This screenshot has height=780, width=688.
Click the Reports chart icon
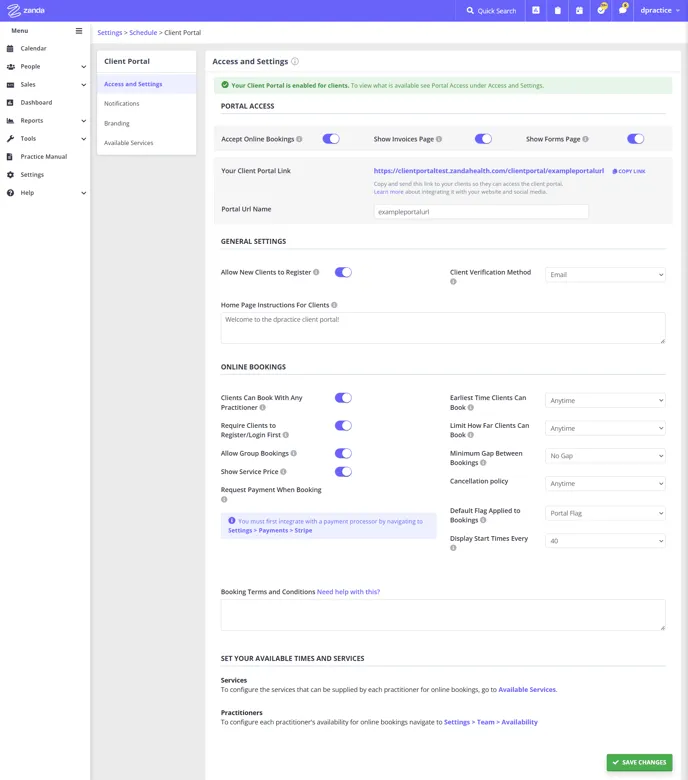(x=10, y=120)
